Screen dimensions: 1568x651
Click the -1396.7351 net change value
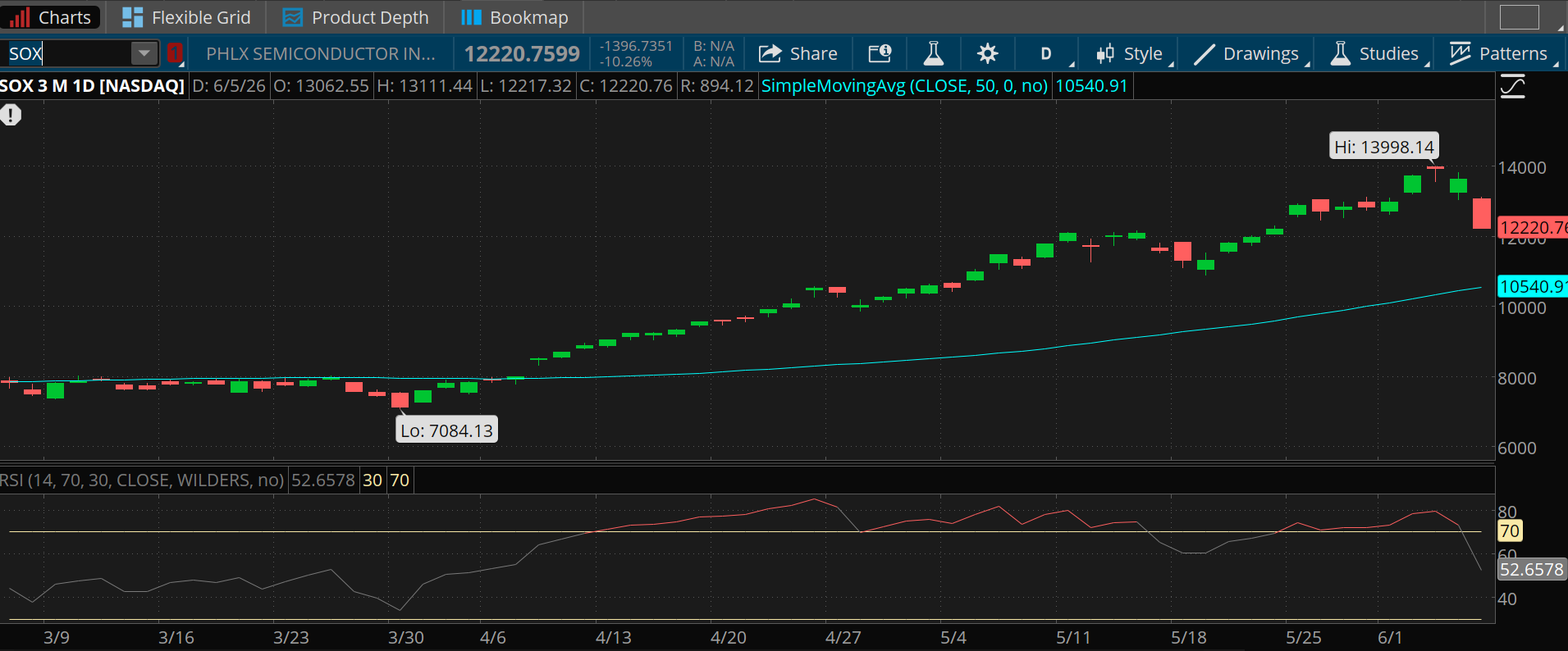click(x=636, y=46)
